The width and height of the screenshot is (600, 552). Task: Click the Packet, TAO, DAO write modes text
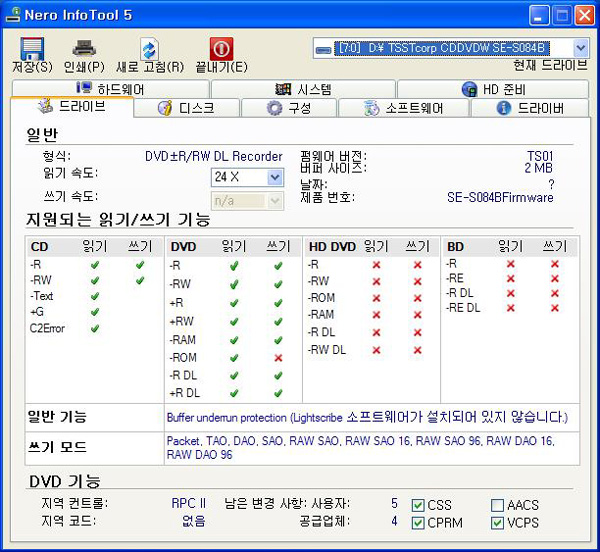tap(360, 448)
